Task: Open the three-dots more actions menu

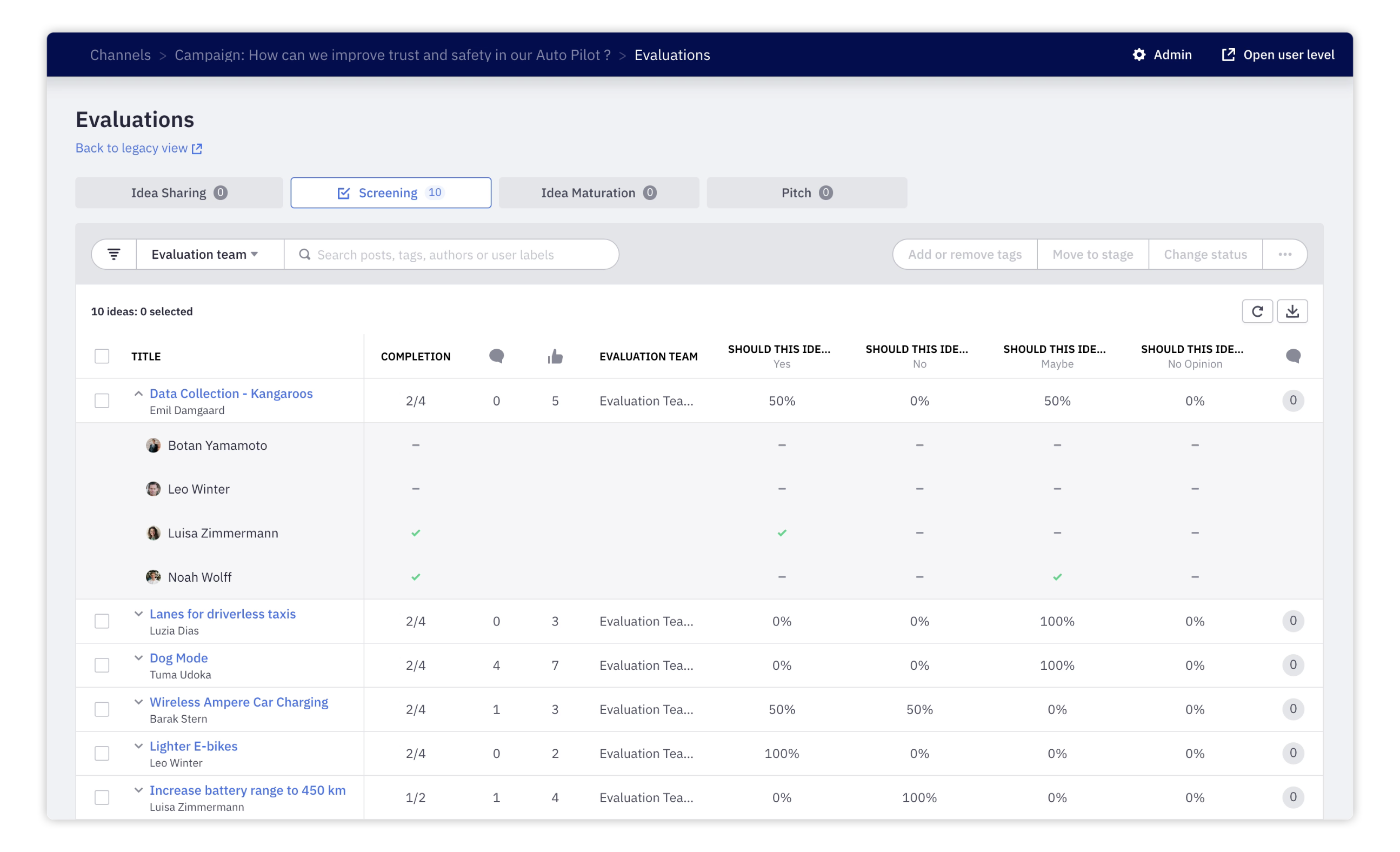Action: click(1285, 254)
